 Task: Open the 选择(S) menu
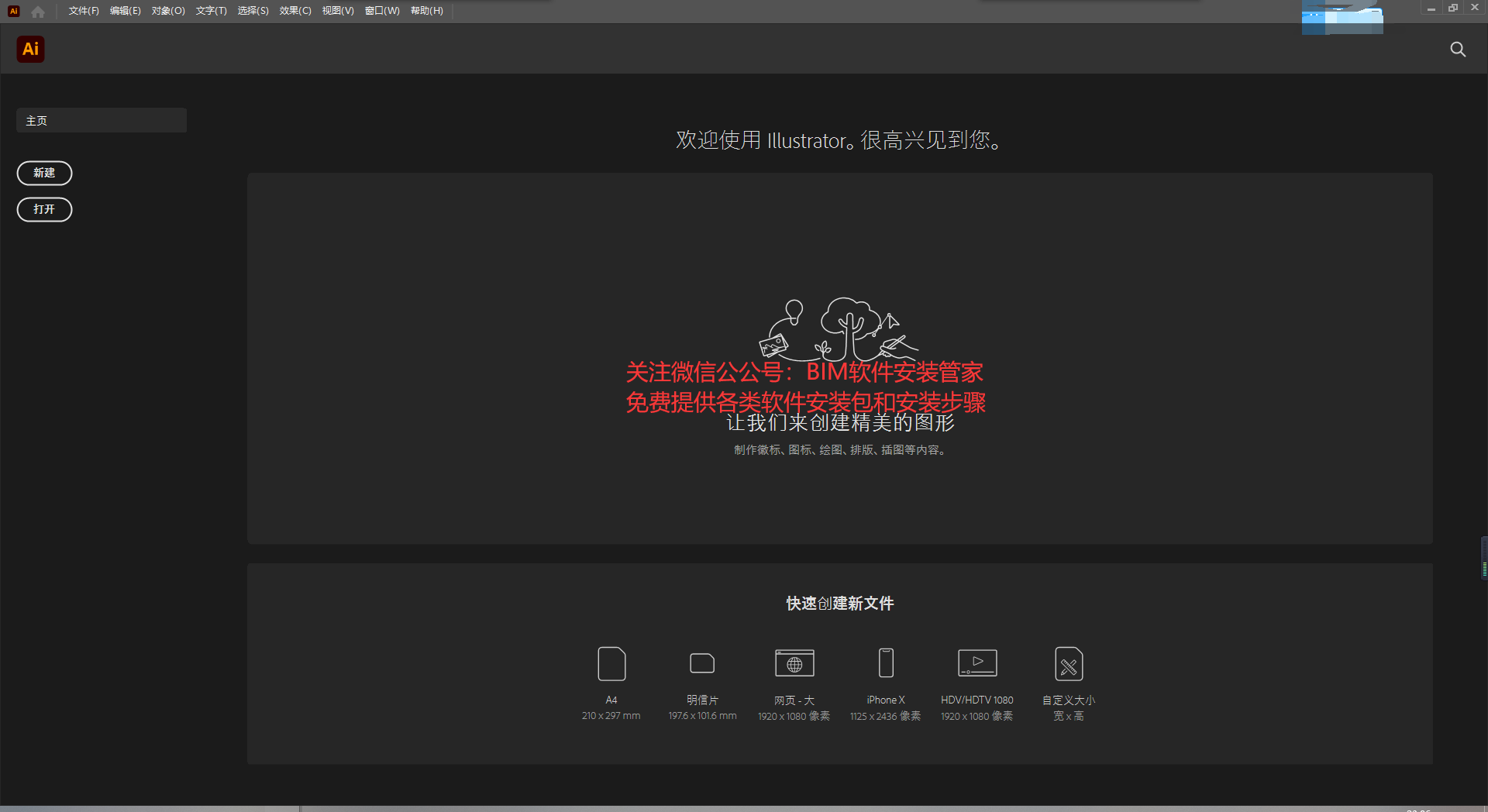point(253,11)
